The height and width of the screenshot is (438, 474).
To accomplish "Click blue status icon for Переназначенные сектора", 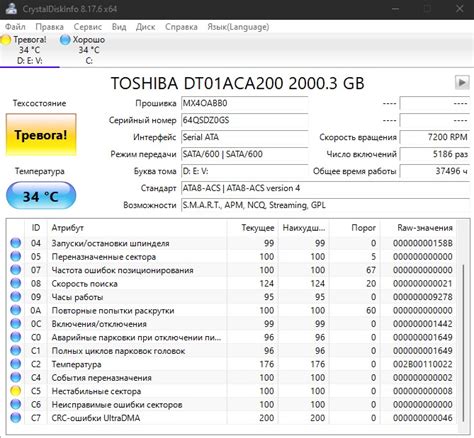I will coord(15,256).
